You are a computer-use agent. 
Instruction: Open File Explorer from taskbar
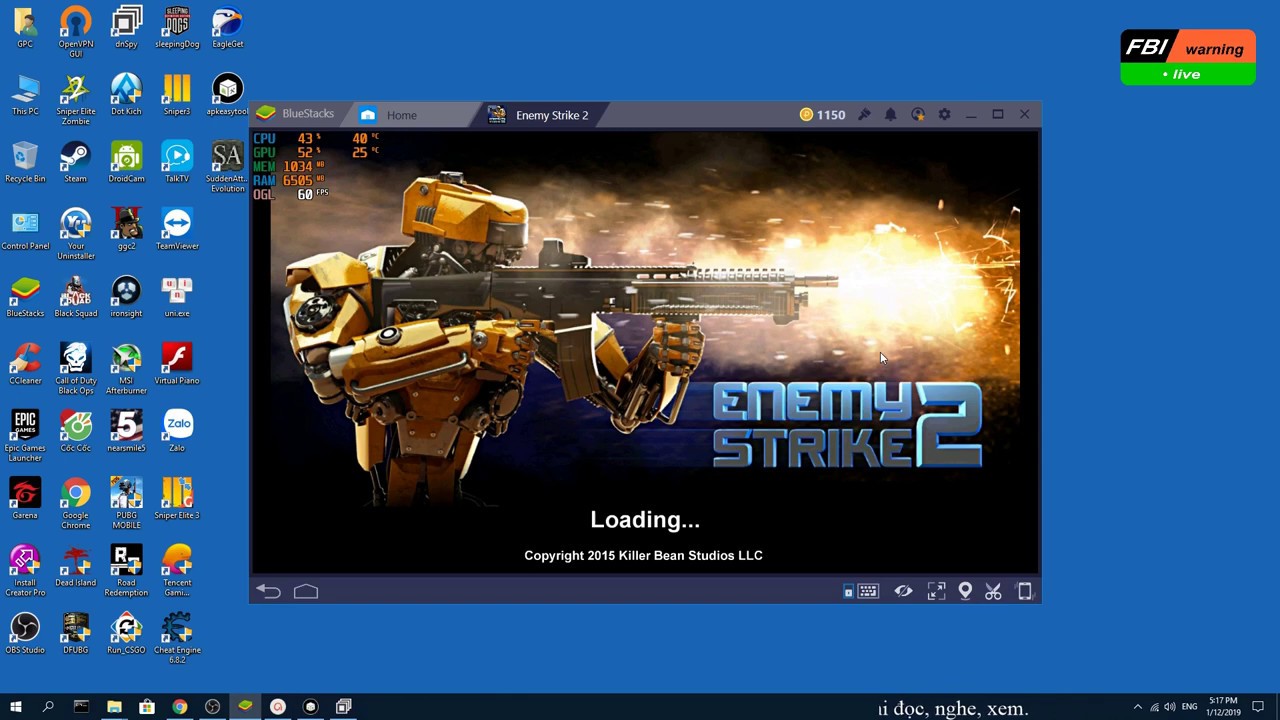click(114, 707)
